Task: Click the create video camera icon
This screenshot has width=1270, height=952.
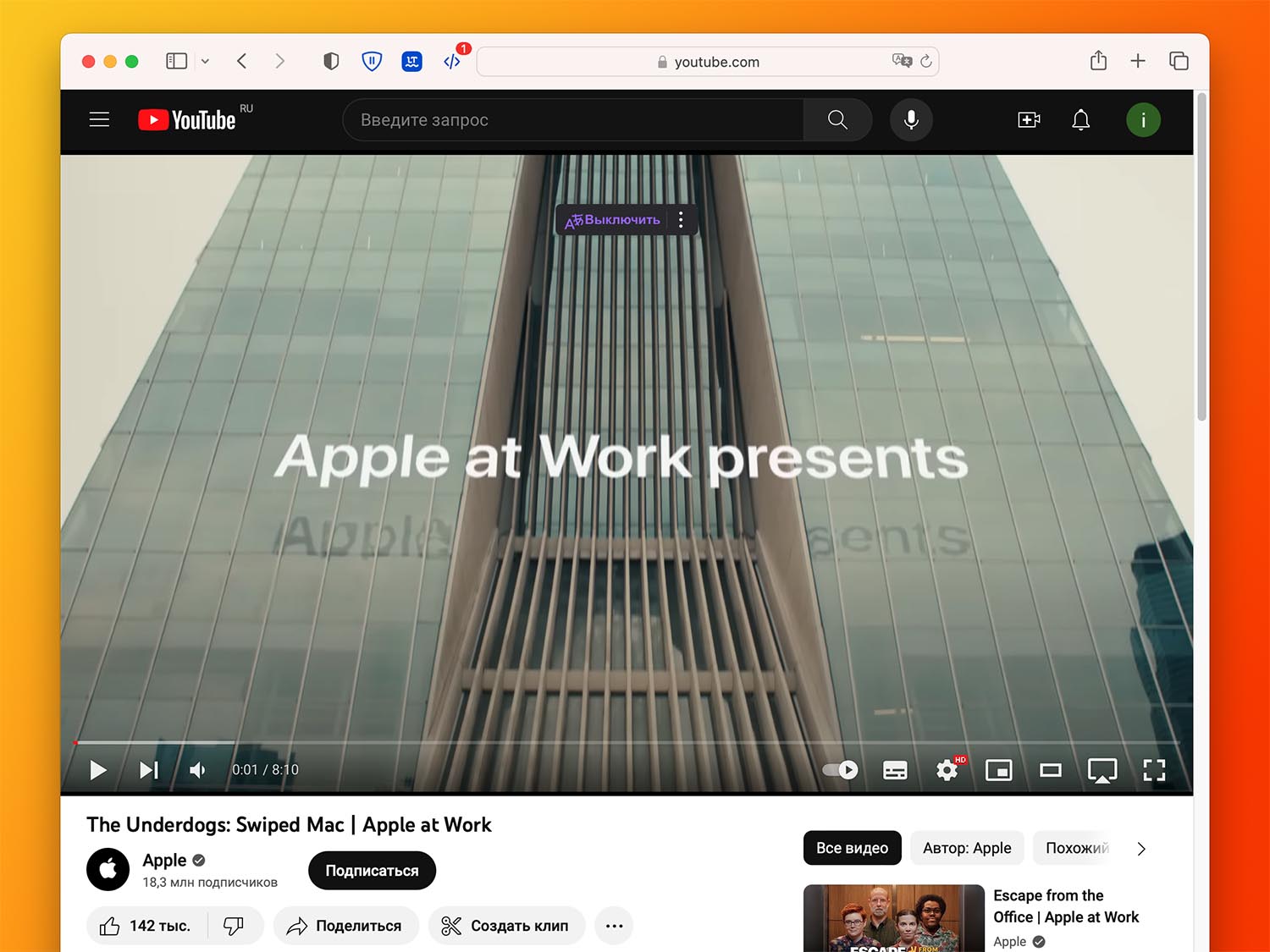Action: tap(1029, 120)
